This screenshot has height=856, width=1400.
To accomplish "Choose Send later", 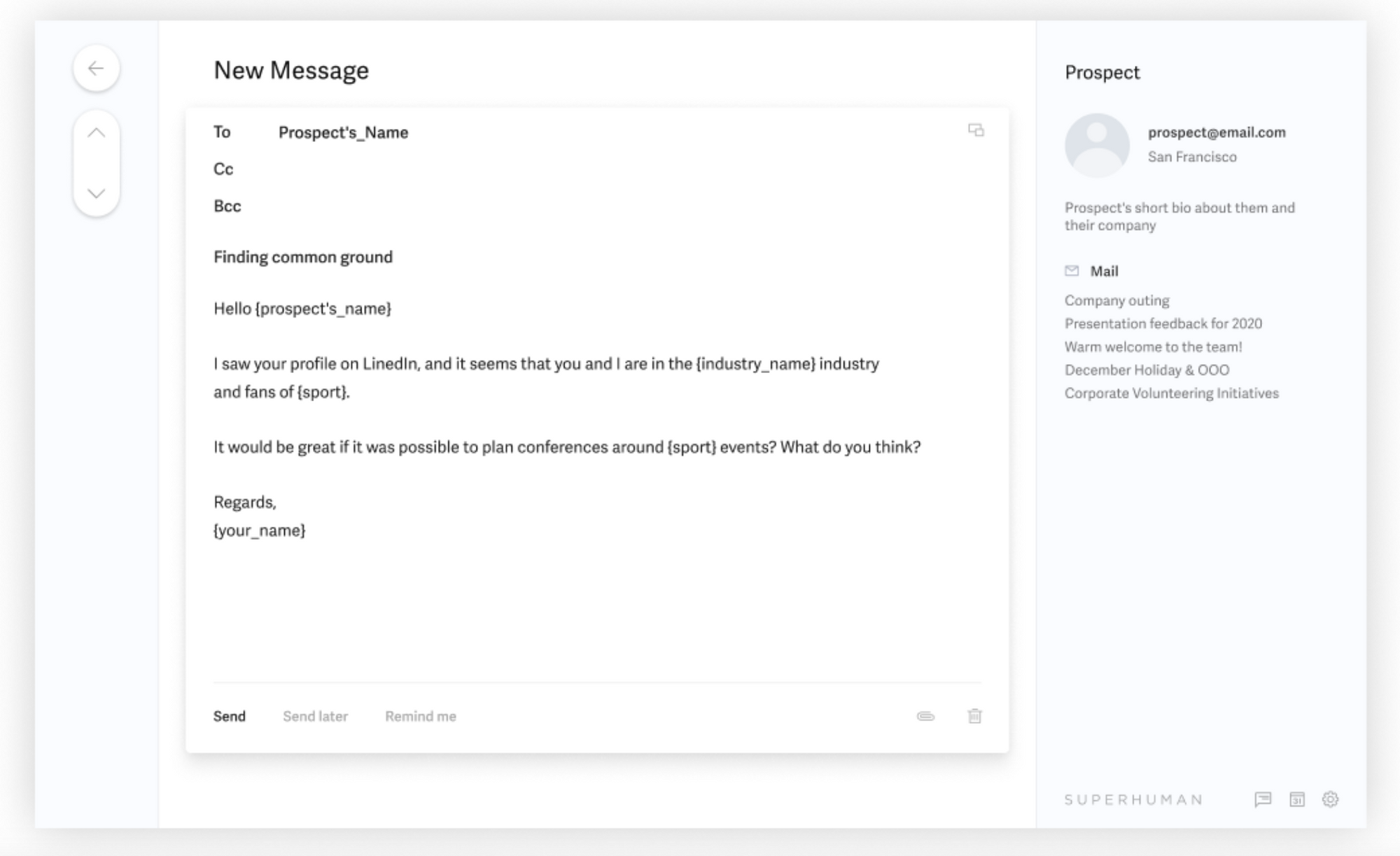I will (x=315, y=716).
